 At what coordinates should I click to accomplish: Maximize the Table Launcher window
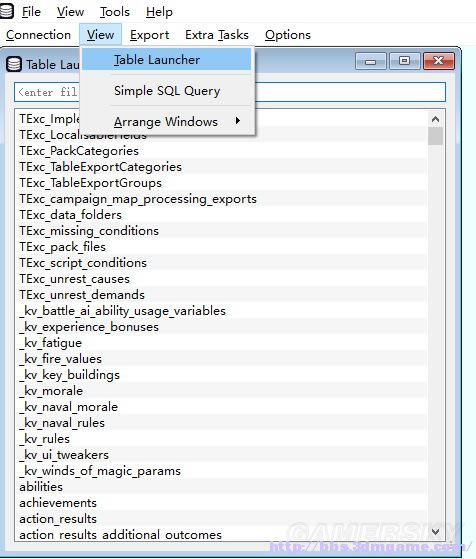[404, 61]
